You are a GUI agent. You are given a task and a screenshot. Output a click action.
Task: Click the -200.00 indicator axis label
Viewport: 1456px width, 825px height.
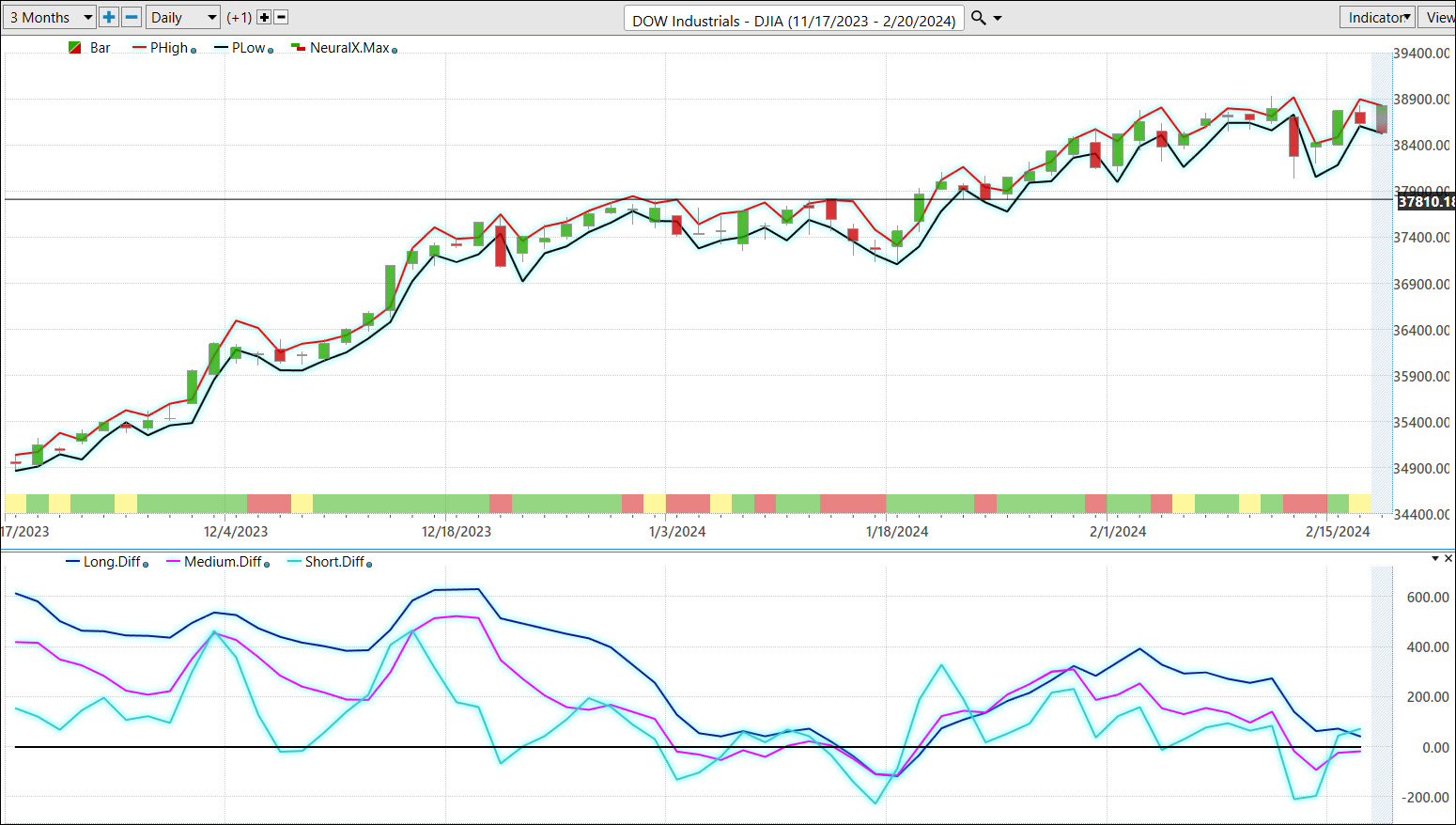[x=1425, y=798]
